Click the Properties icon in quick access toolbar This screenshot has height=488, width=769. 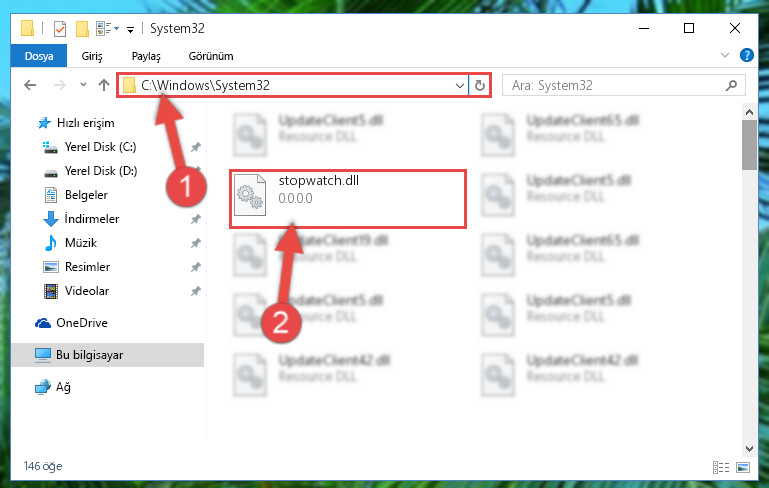click(x=59, y=29)
